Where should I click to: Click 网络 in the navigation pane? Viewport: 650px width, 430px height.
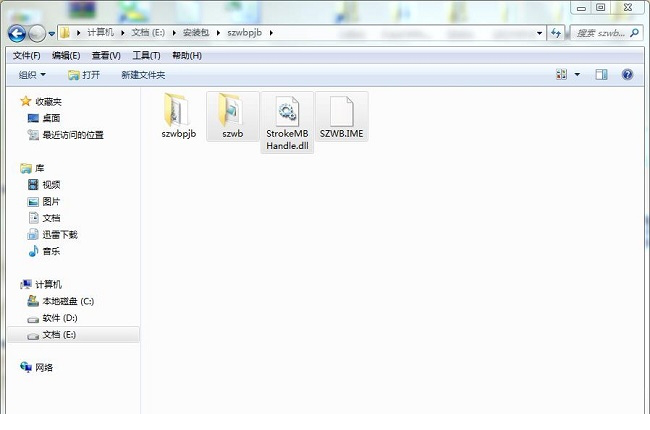[44, 367]
